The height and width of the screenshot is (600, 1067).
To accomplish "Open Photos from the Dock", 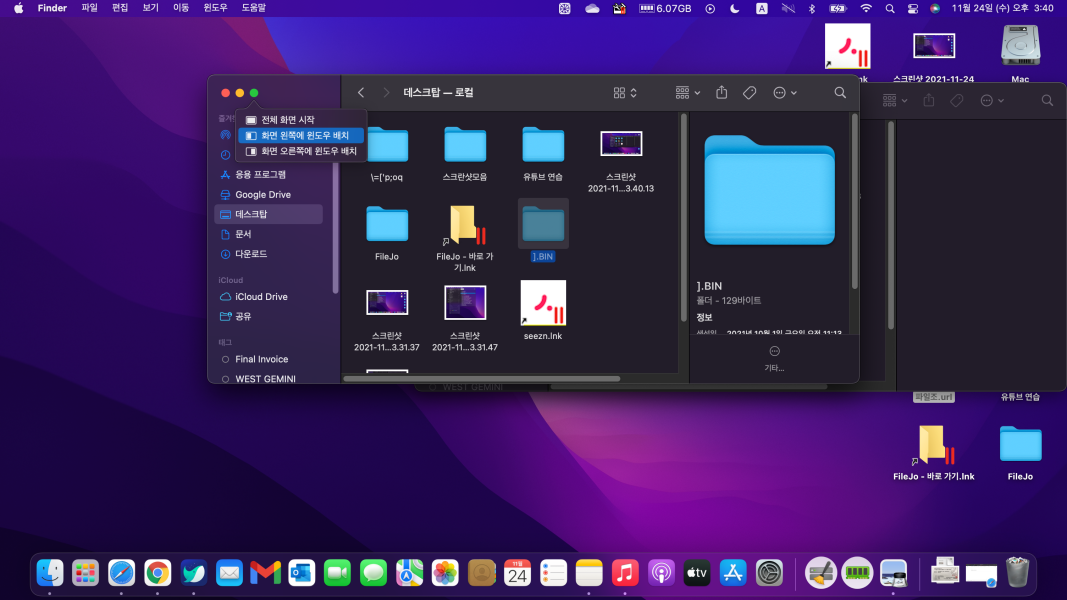I will [445, 573].
